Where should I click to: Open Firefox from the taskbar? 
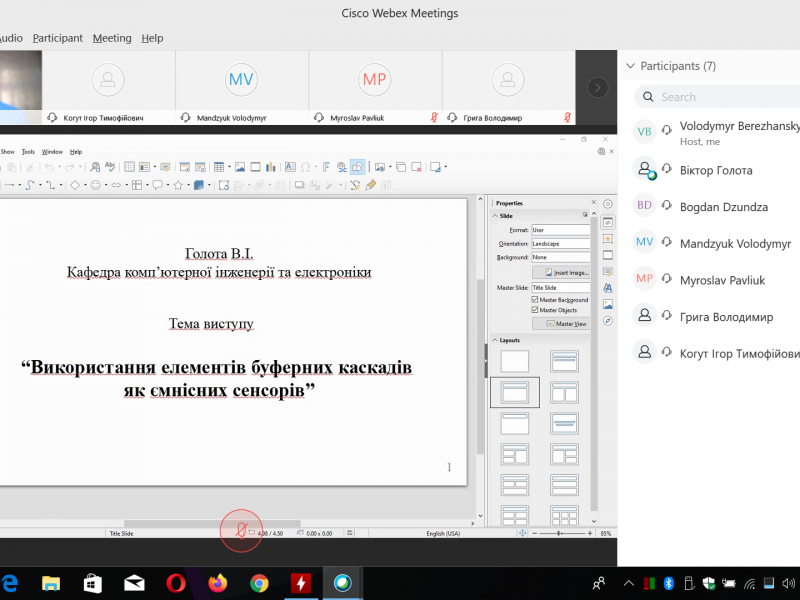tap(218, 583)
